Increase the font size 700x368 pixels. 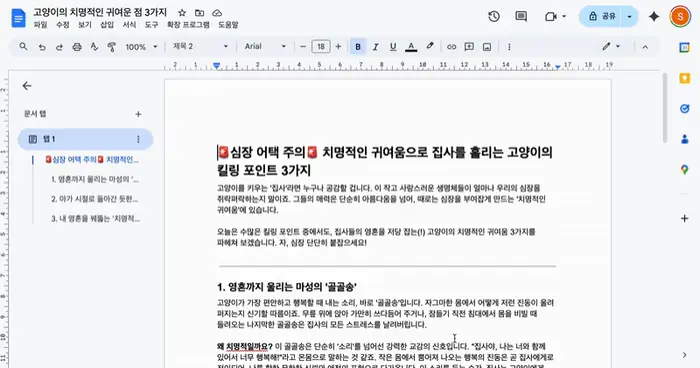[338, 46]
